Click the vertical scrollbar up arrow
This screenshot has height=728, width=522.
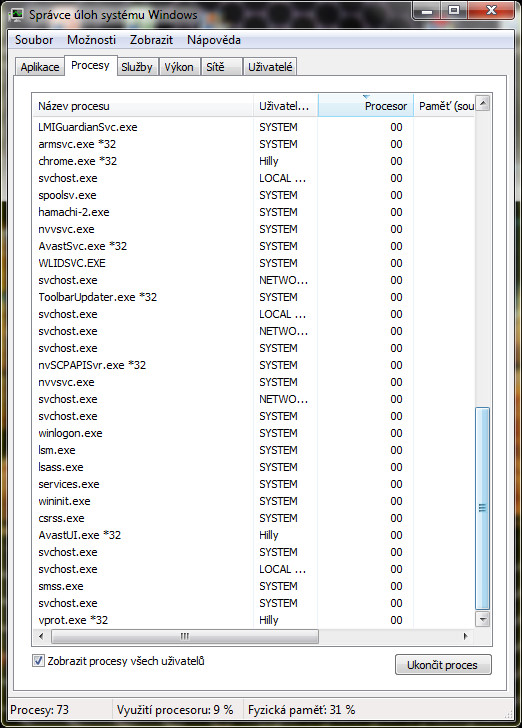(483, 103)
